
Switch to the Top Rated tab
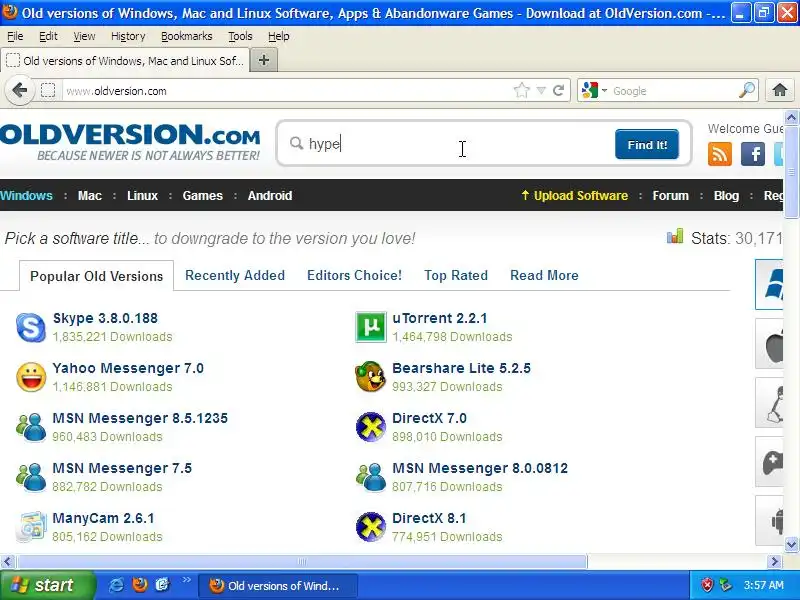pyautogui.click(x=456, y=276)
